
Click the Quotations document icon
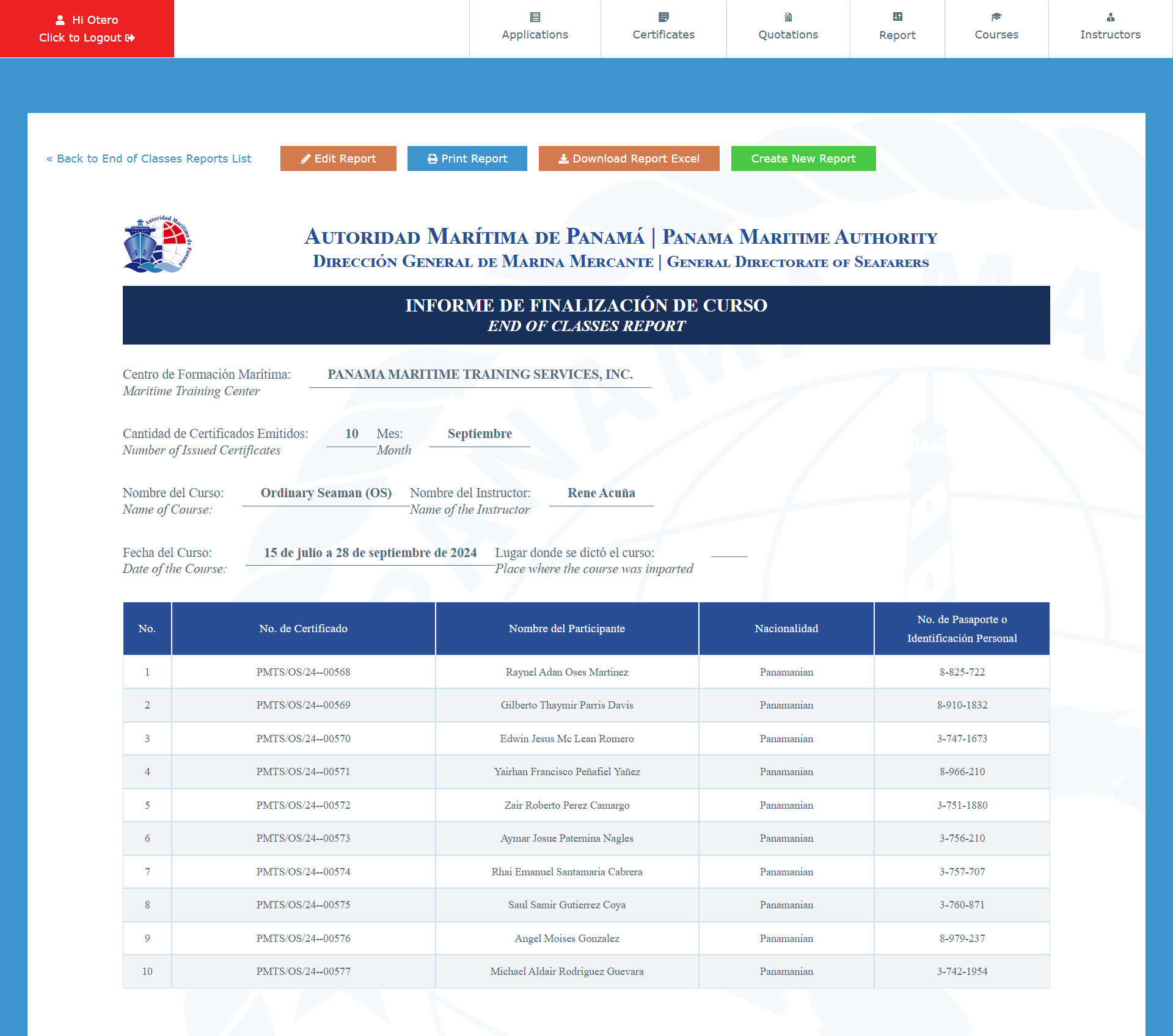pos(788,17)
